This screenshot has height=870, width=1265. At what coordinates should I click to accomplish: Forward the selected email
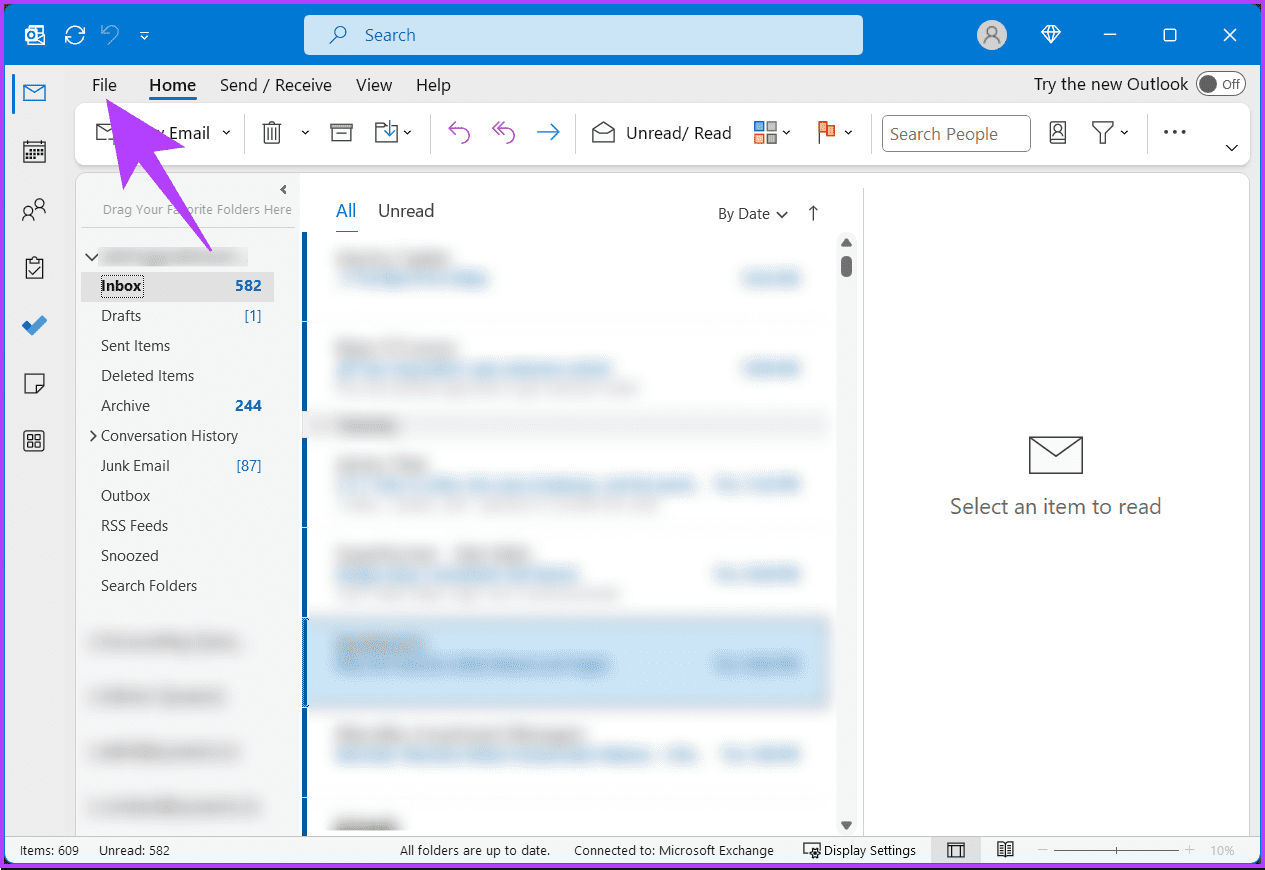(x=548, y=132)
